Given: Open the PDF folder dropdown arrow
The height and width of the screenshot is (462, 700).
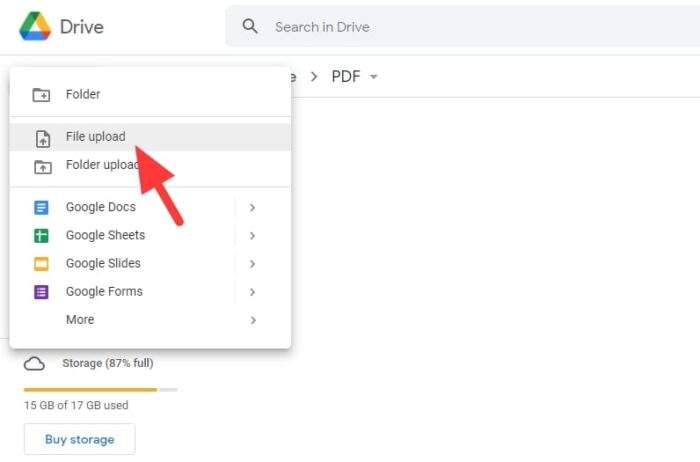Looking at the screenshot, I should [x=374, y=77].
